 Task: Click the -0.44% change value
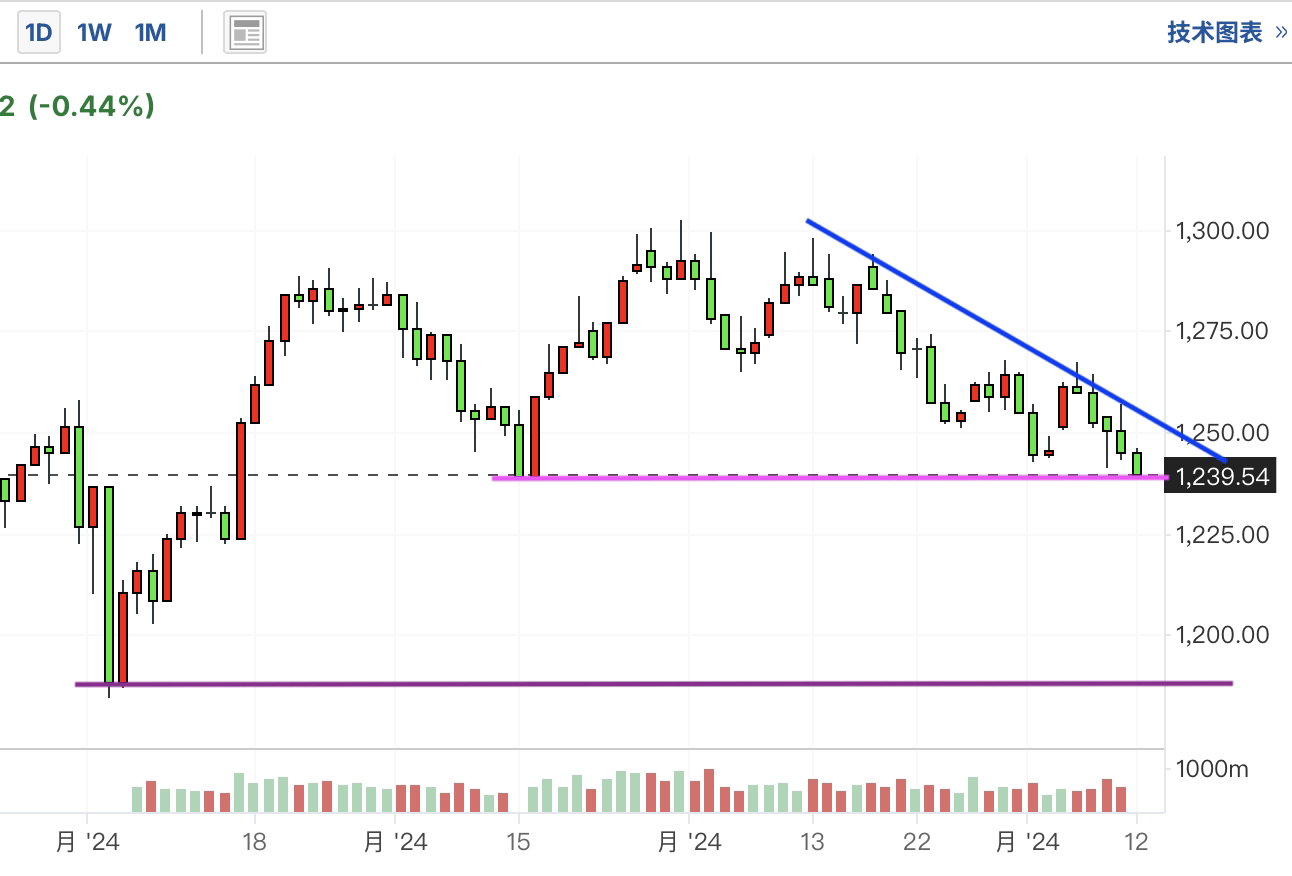tap(91, 105)
